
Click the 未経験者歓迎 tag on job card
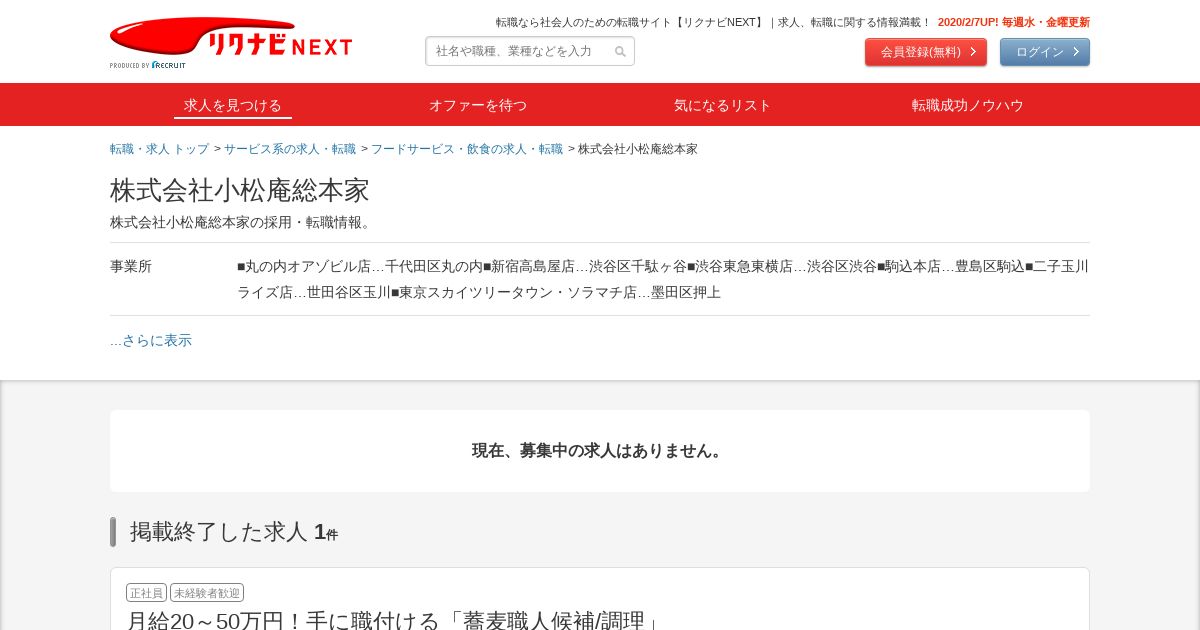pyautogui.click(x=207, y=593)
